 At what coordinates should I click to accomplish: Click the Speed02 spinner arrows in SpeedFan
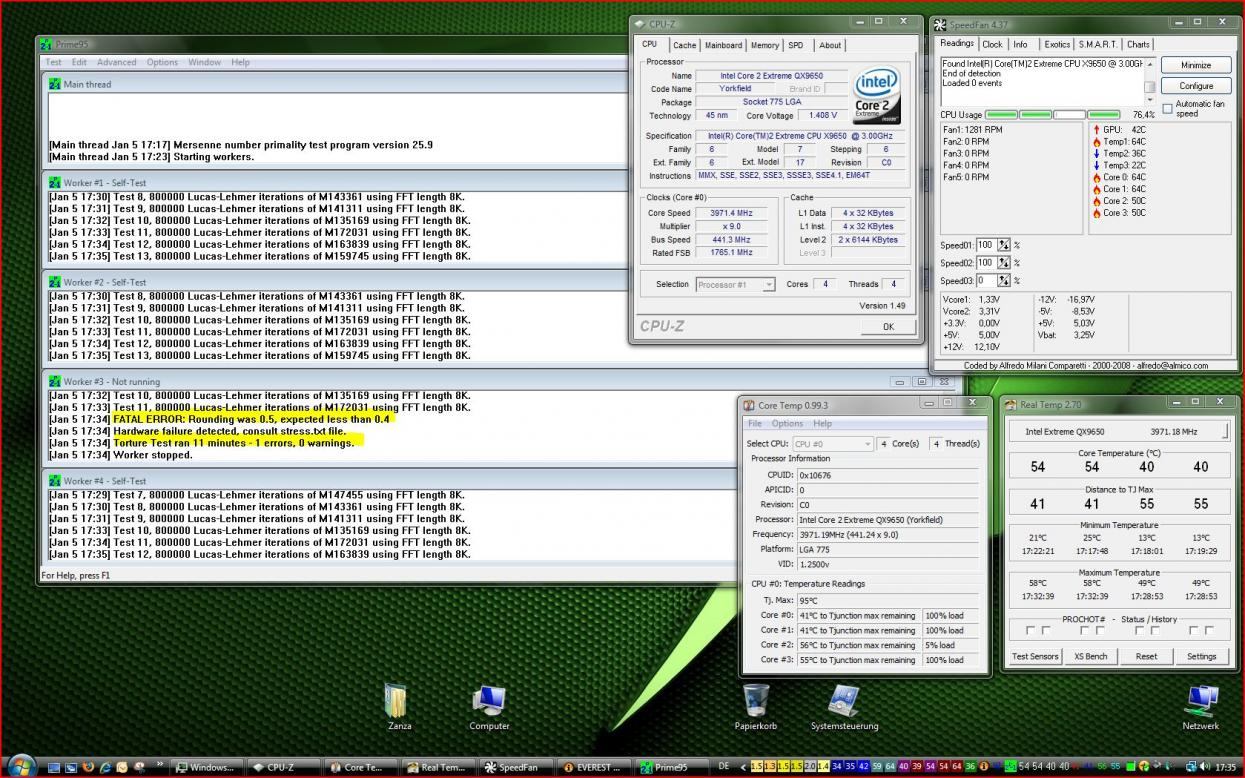coord(1004,263)
